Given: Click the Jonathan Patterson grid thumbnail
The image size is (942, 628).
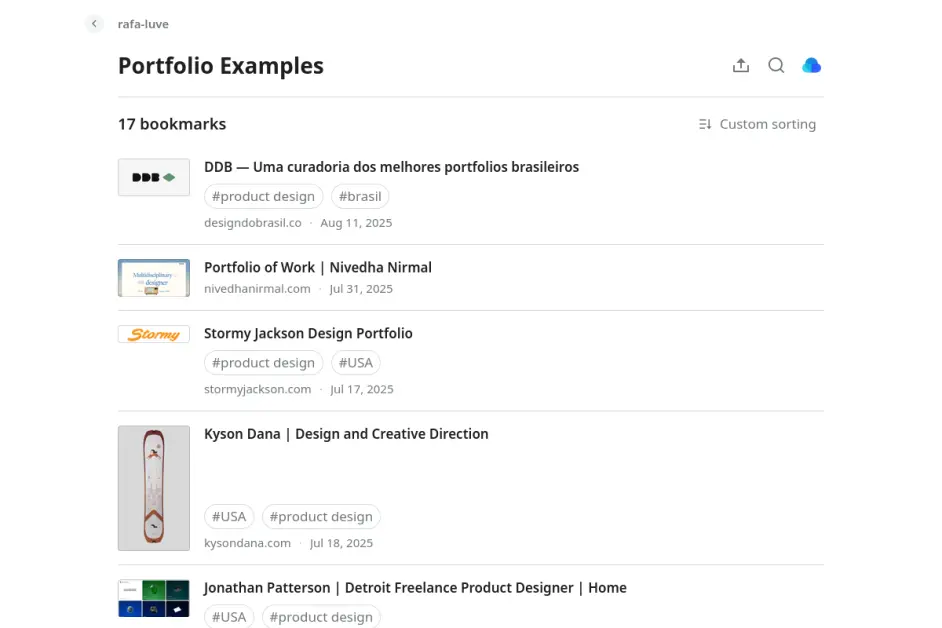Looking at the screenshot, I should coord(153,598).
